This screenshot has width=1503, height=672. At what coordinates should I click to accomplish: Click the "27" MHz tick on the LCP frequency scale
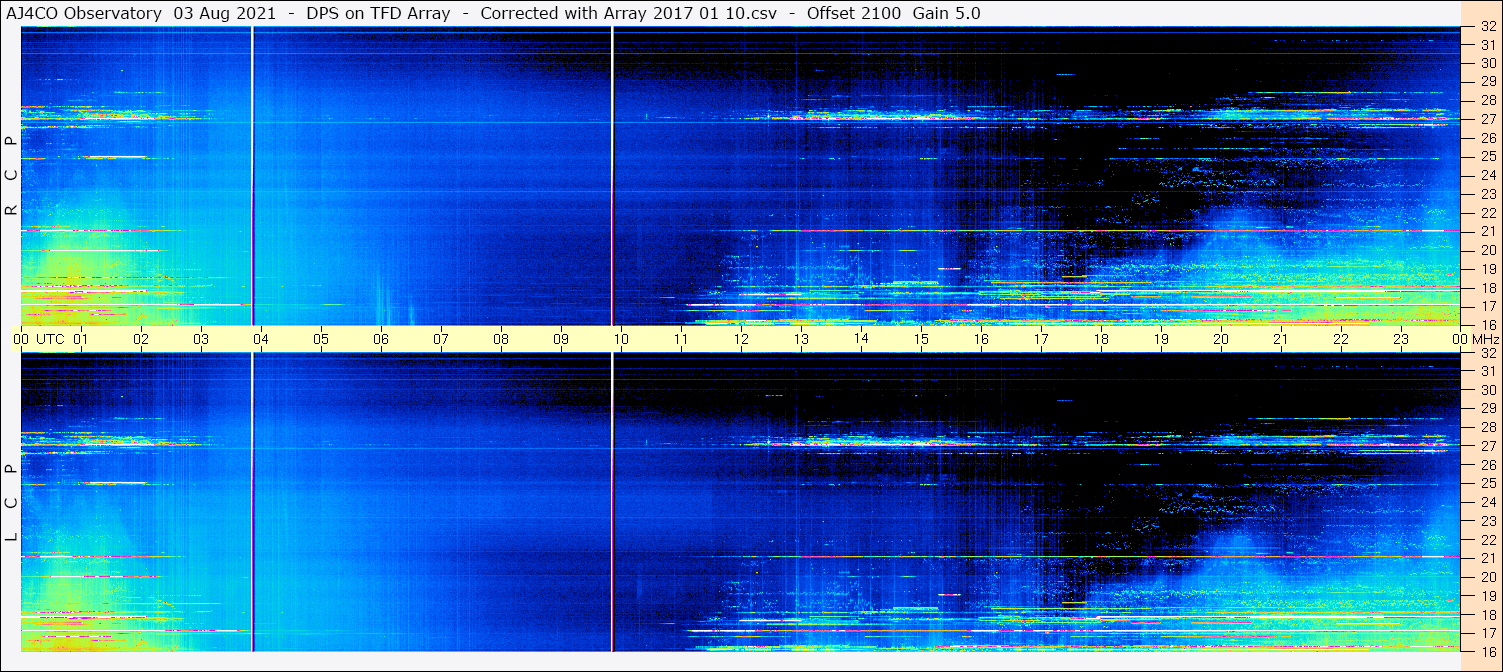(1487, 446)
